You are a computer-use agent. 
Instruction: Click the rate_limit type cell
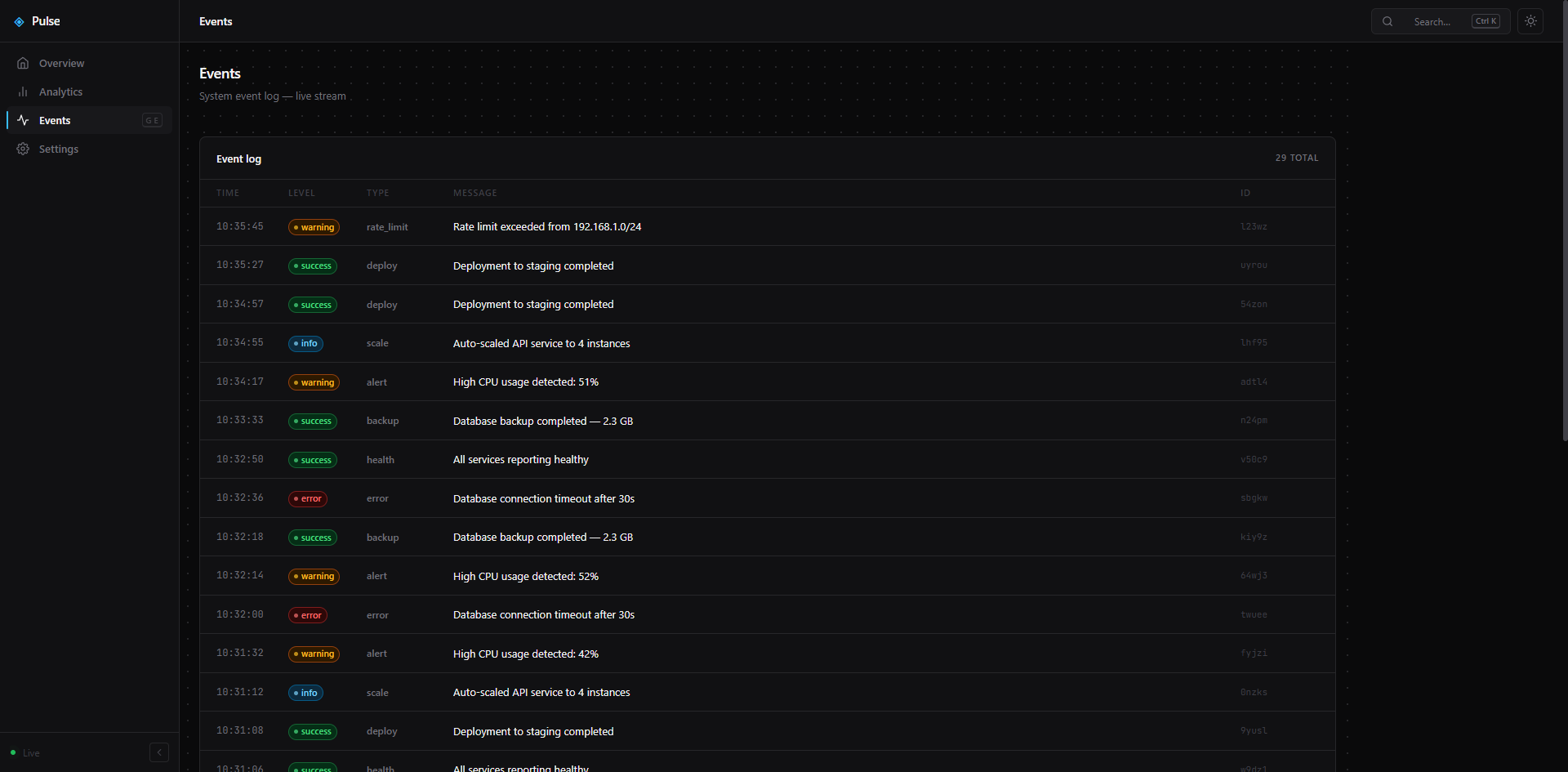coord(387,227)
